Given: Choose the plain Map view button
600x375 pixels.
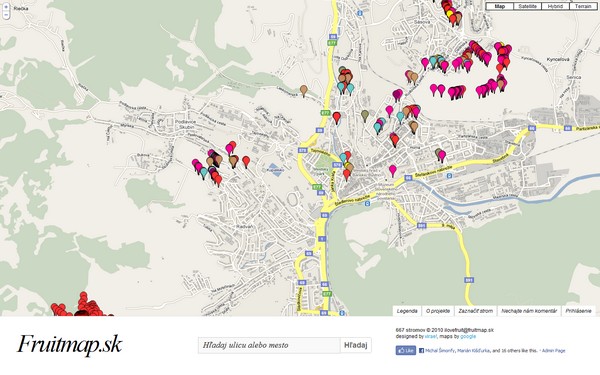Looking at the screenshot, I should [x=500, y=6].
